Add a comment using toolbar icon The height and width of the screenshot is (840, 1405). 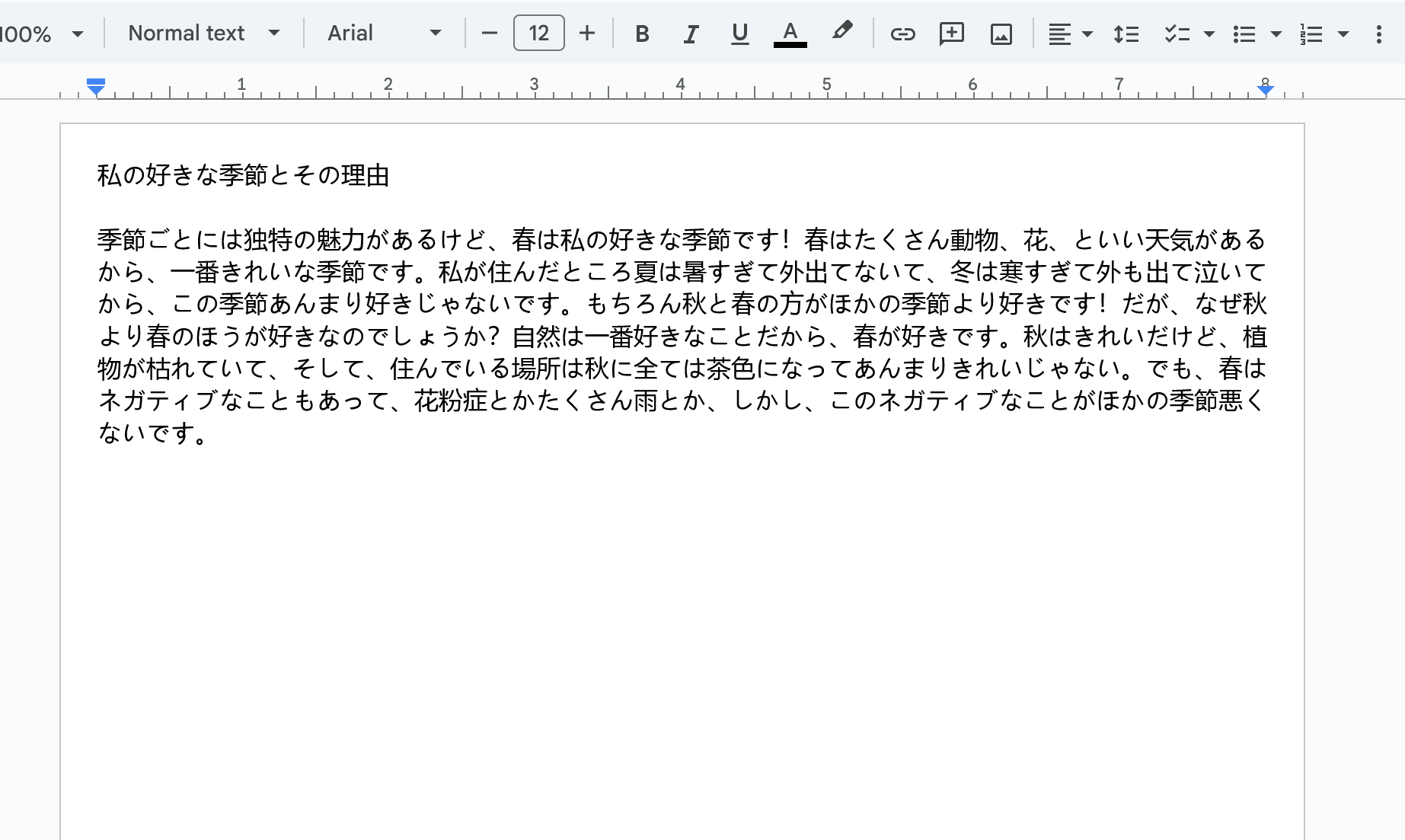pyautogui.click(x=951, y=34)
